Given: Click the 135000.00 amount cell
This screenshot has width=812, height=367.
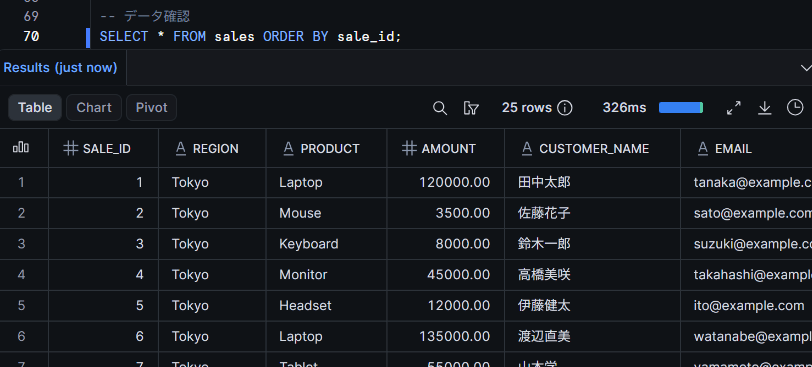Looking at the screenshot, I should click(x=445, y=336).
